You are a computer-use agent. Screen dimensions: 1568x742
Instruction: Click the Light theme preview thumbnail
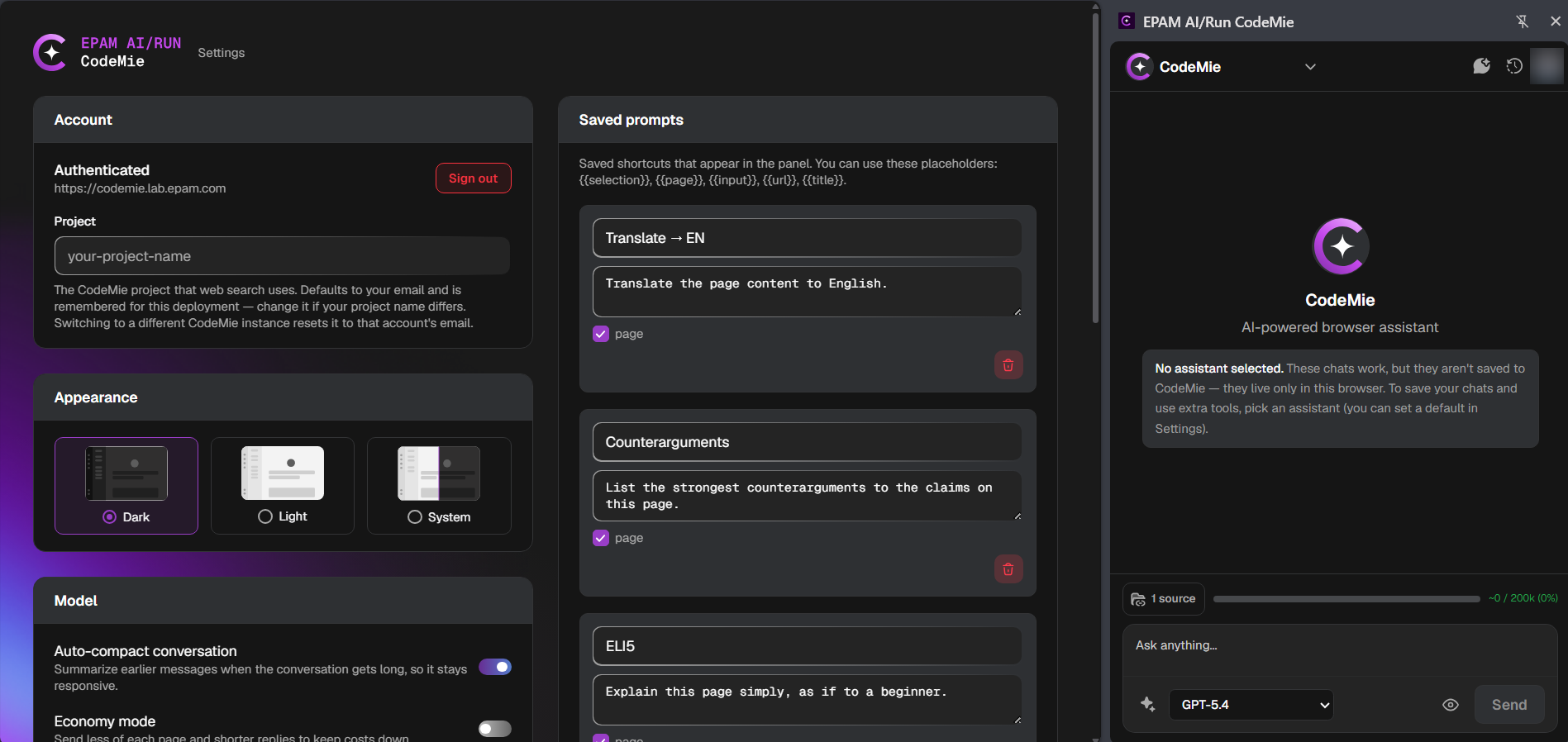point(283,473)
